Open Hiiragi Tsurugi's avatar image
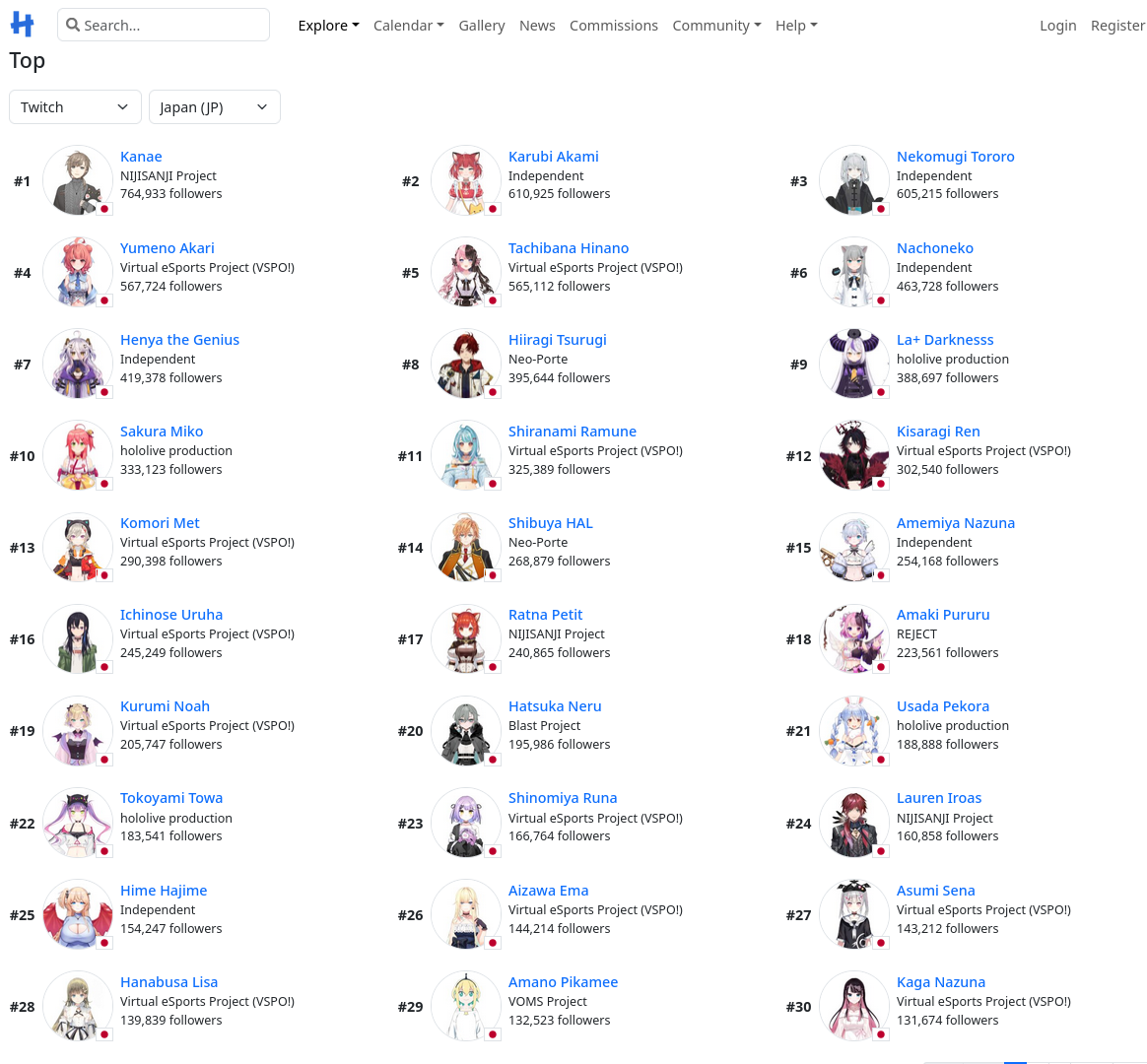 (x=466, y=364)
